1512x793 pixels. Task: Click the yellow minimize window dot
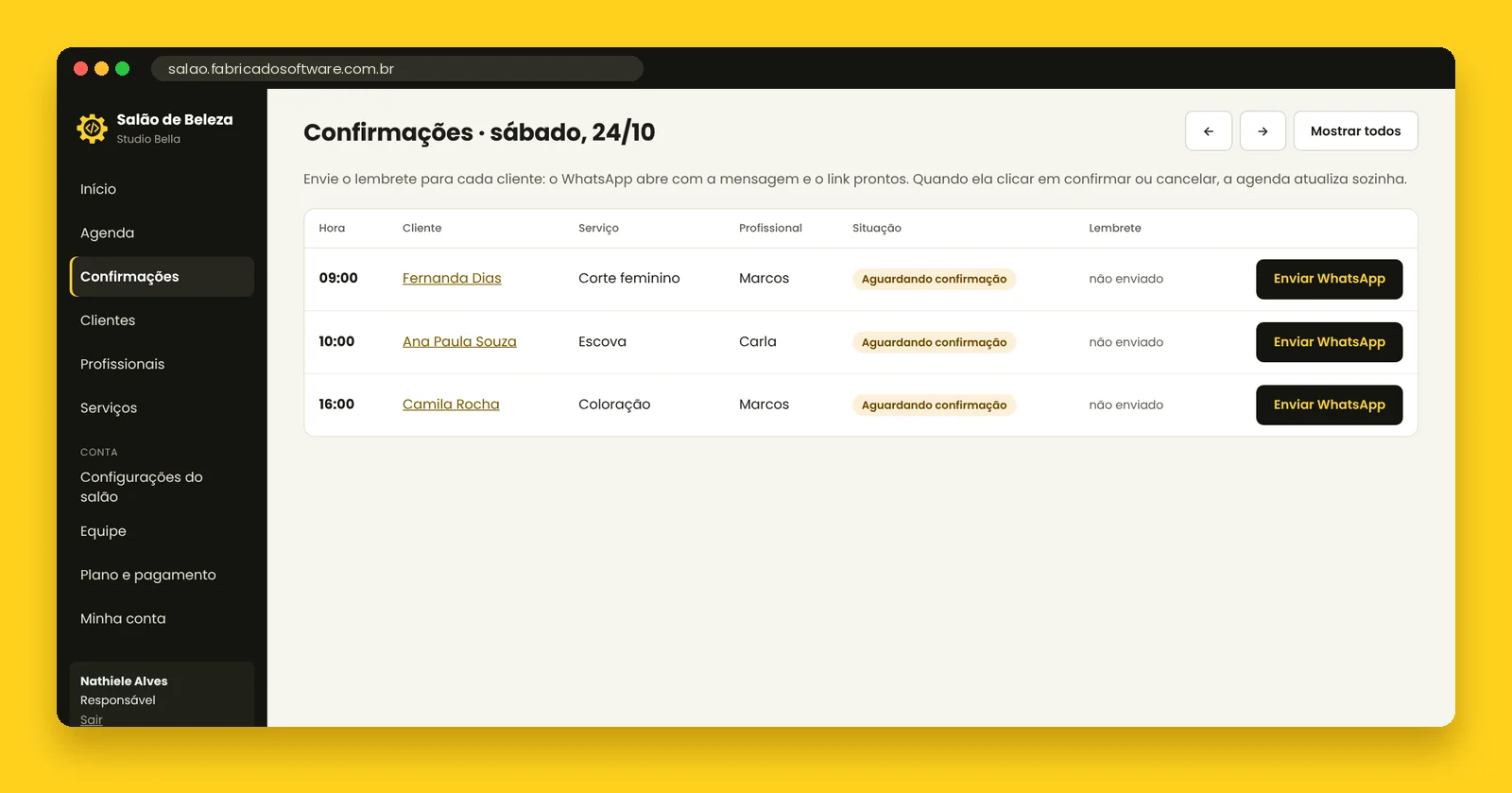tap(102, 69)
